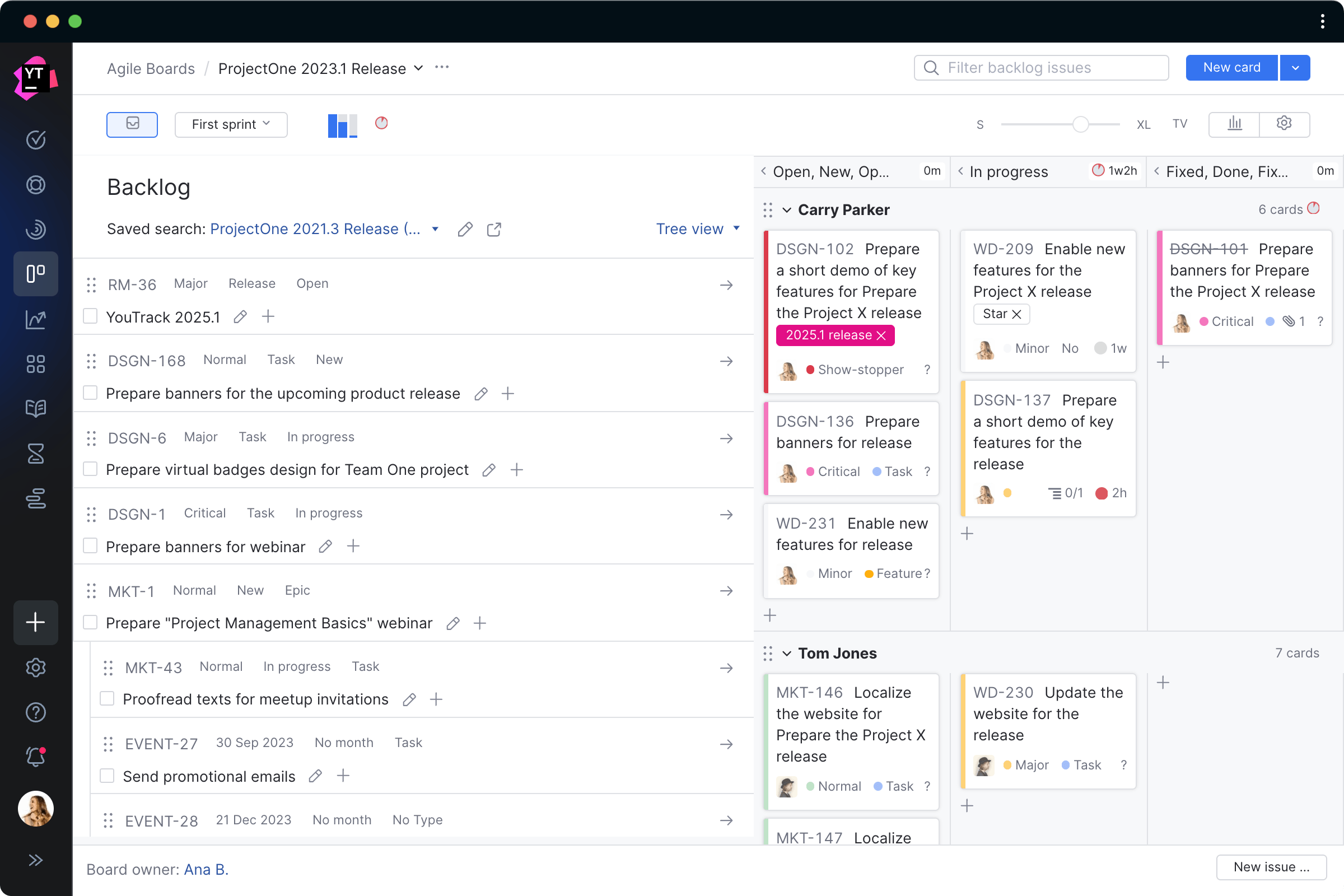Open the Agile Boards icon in sidebar

coord(35,274)
